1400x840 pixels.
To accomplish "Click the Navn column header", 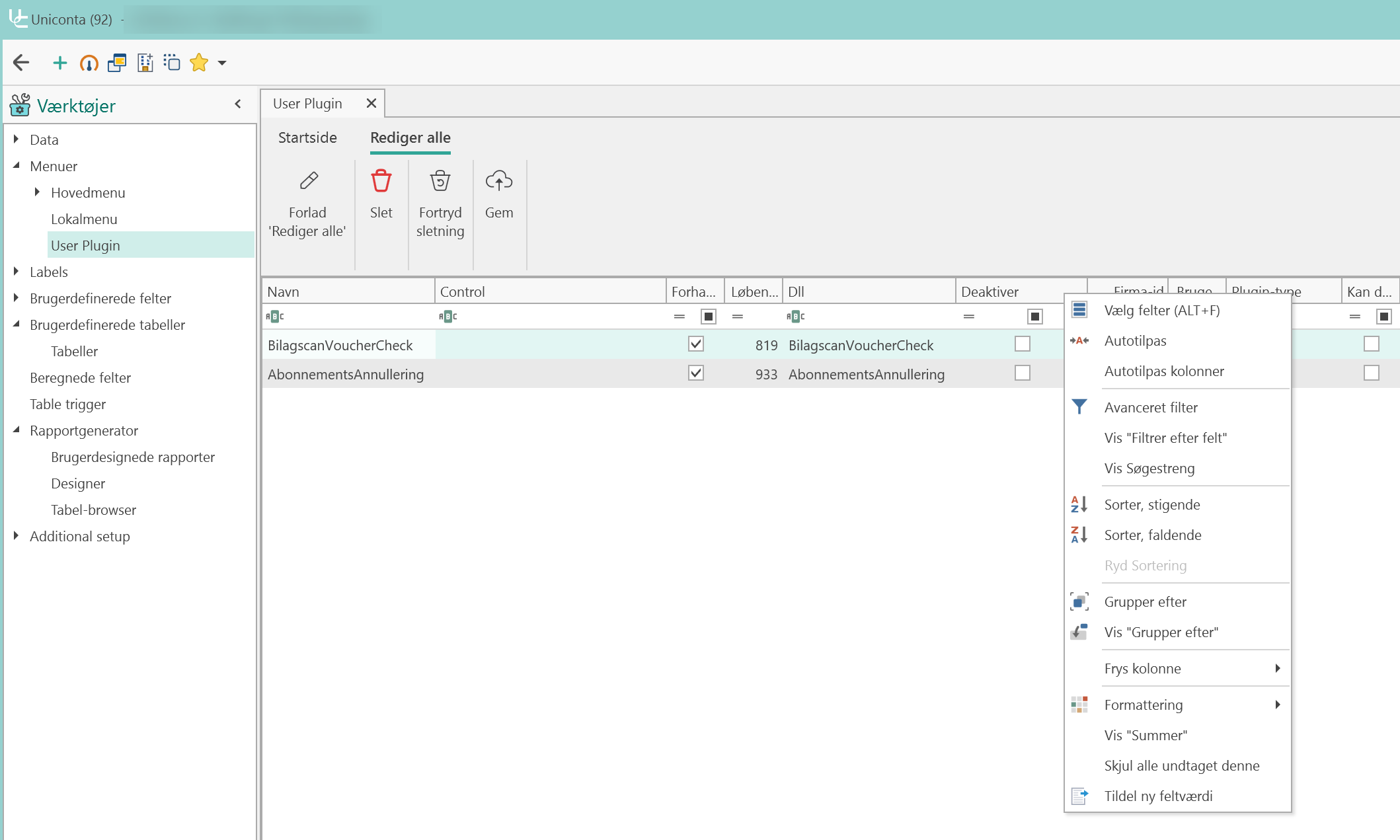I will coord(348,291).
